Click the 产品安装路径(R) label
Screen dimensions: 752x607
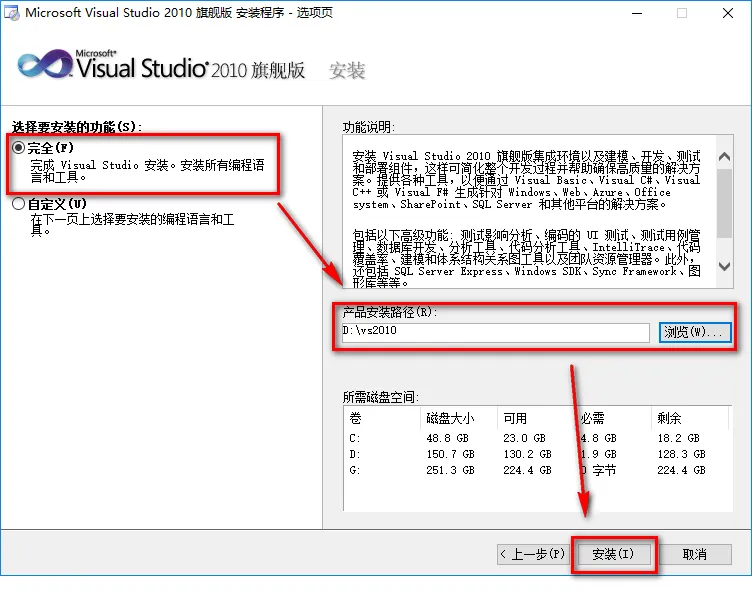389,312
